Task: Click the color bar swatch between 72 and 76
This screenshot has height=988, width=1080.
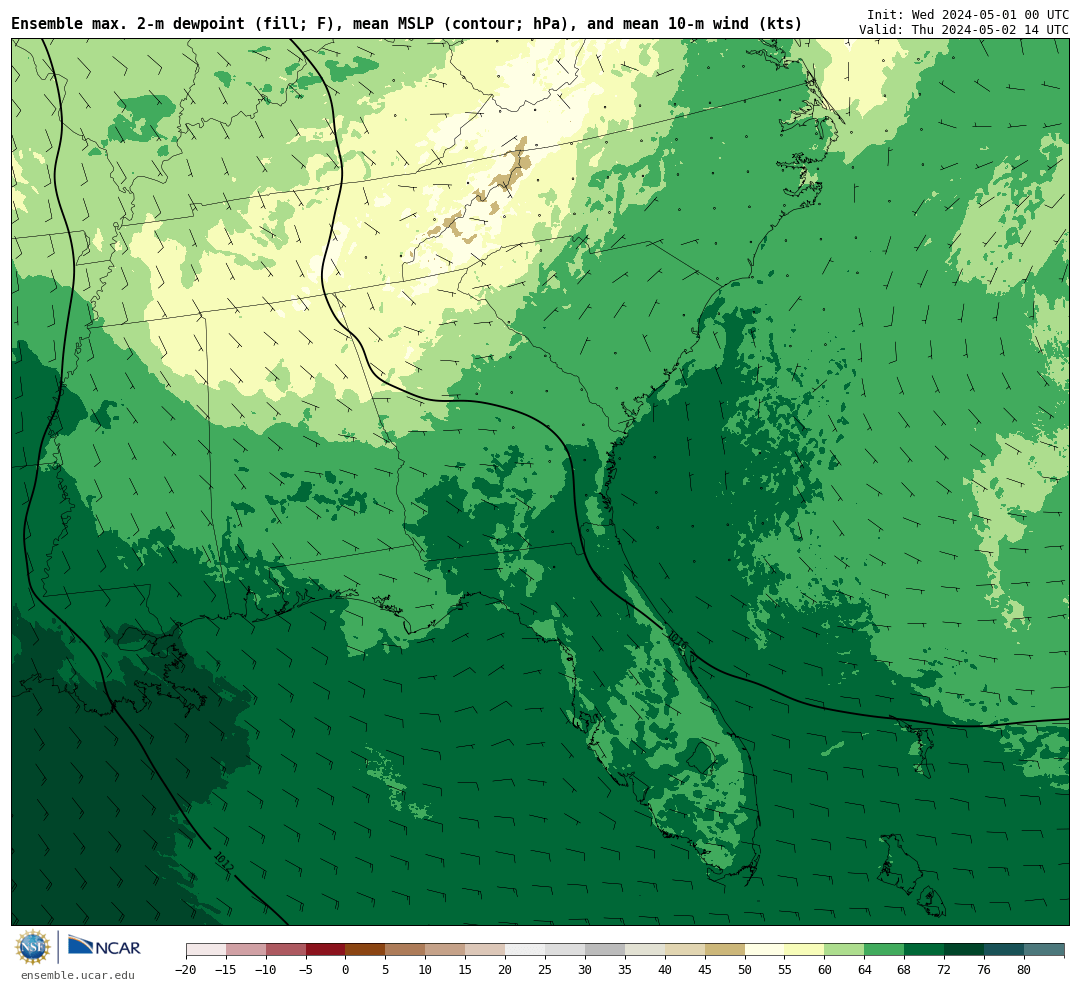Action: [x=965, y=949]
